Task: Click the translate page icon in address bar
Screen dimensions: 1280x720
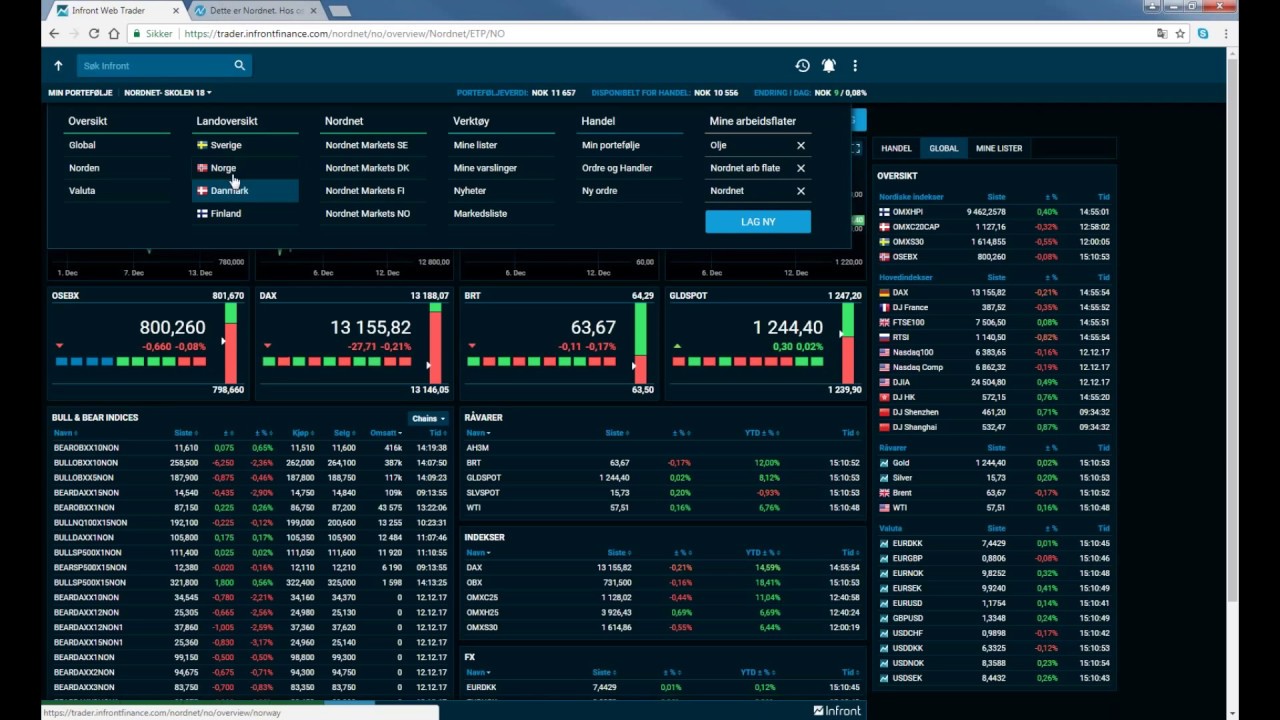Action: click(x=1161, y=33)
